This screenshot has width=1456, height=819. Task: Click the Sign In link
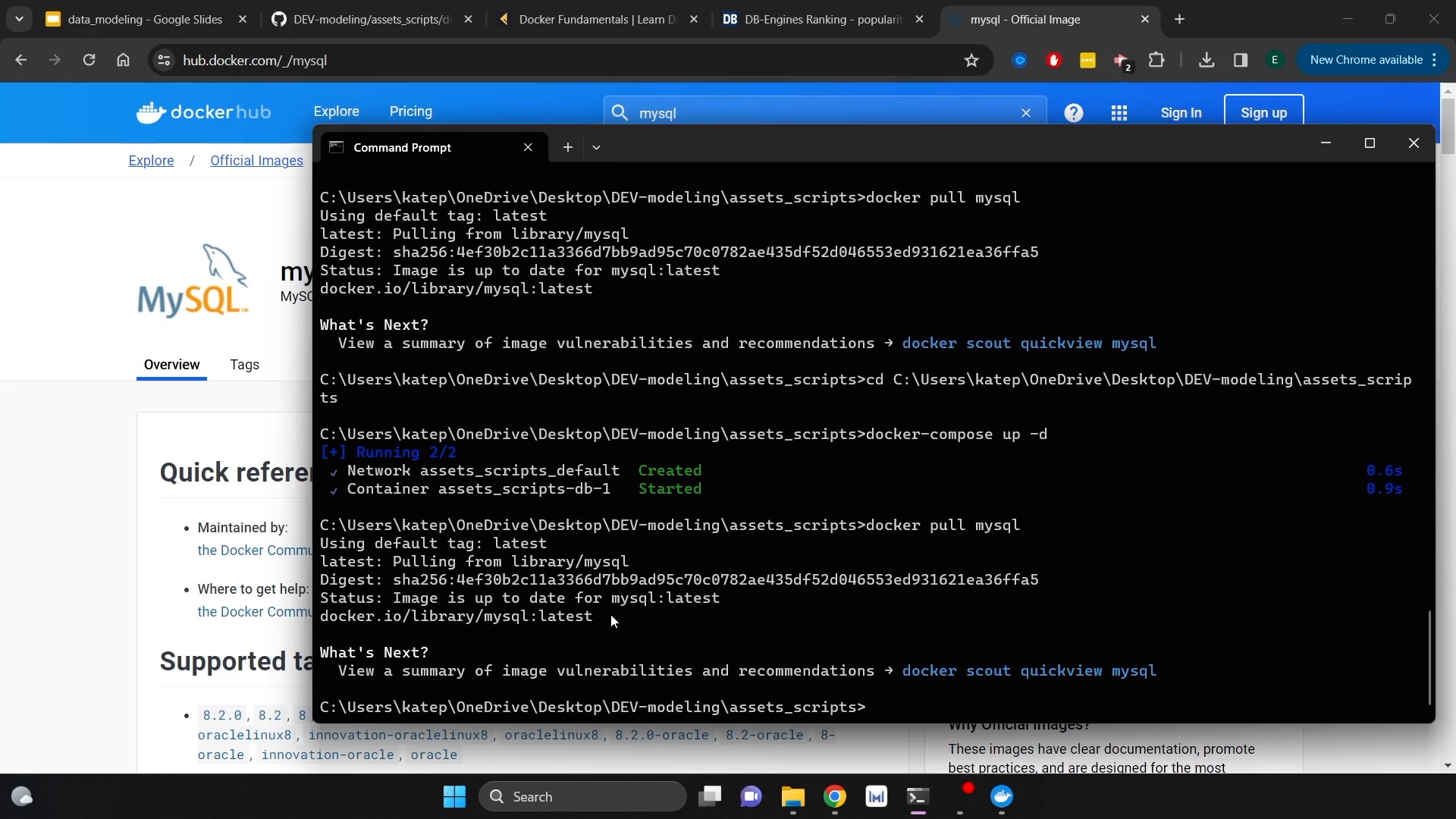[x=1181, y=113]
